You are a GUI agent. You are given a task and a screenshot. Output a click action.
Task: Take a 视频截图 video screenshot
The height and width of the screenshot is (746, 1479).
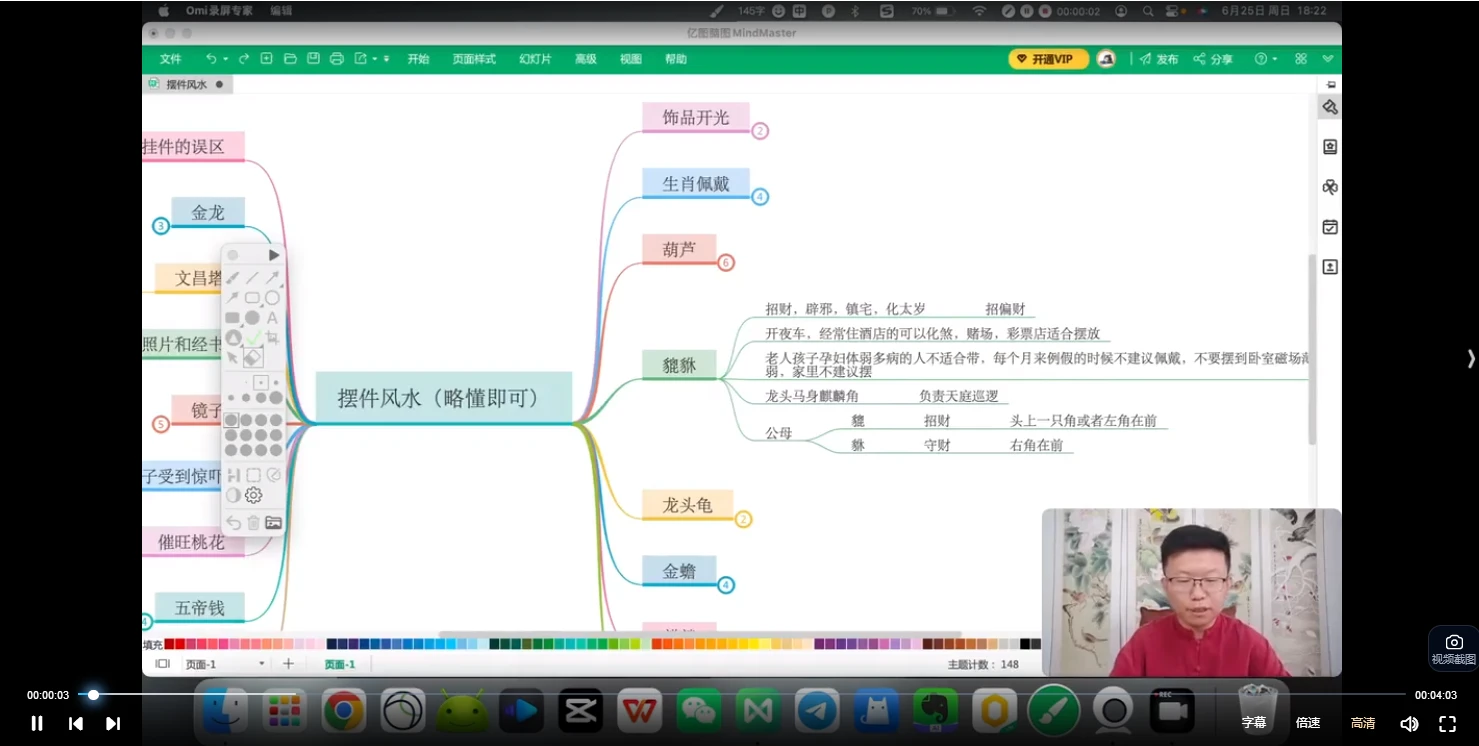coord(1454,648)
